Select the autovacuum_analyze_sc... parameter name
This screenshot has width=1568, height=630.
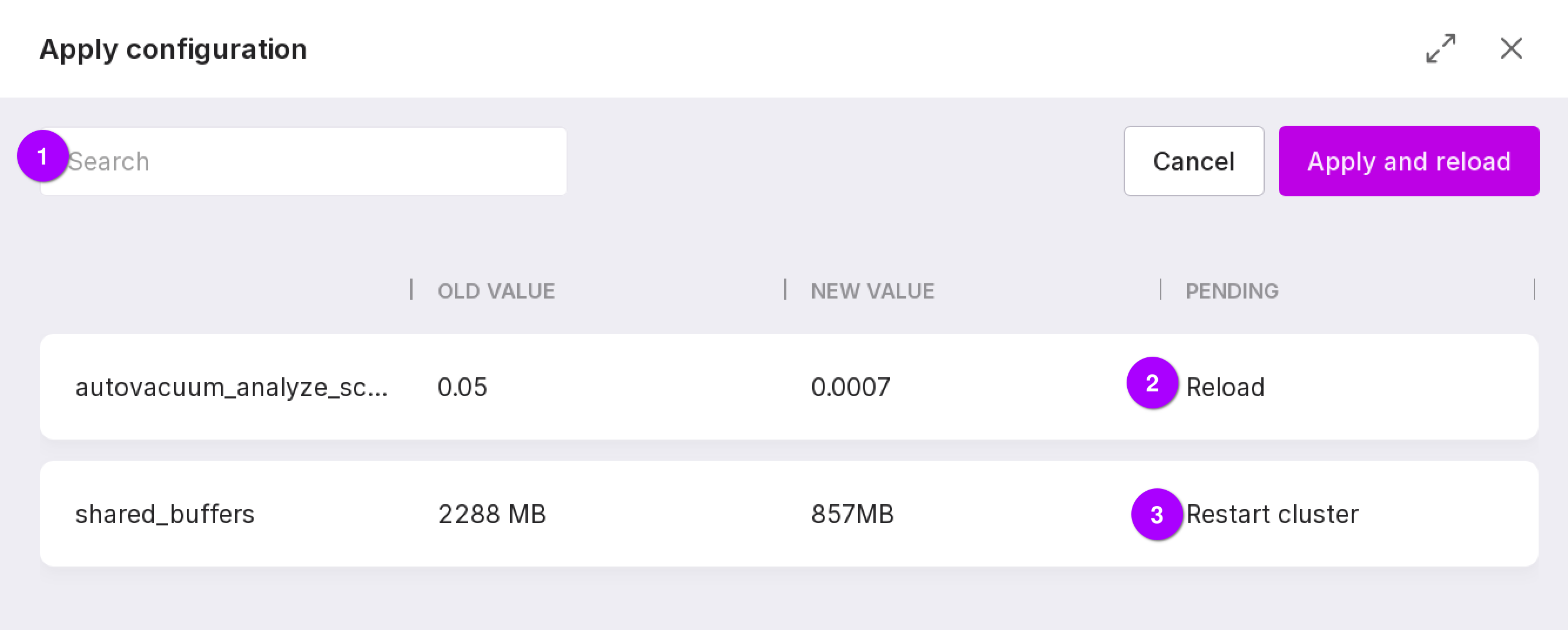(x=232, y=387)
